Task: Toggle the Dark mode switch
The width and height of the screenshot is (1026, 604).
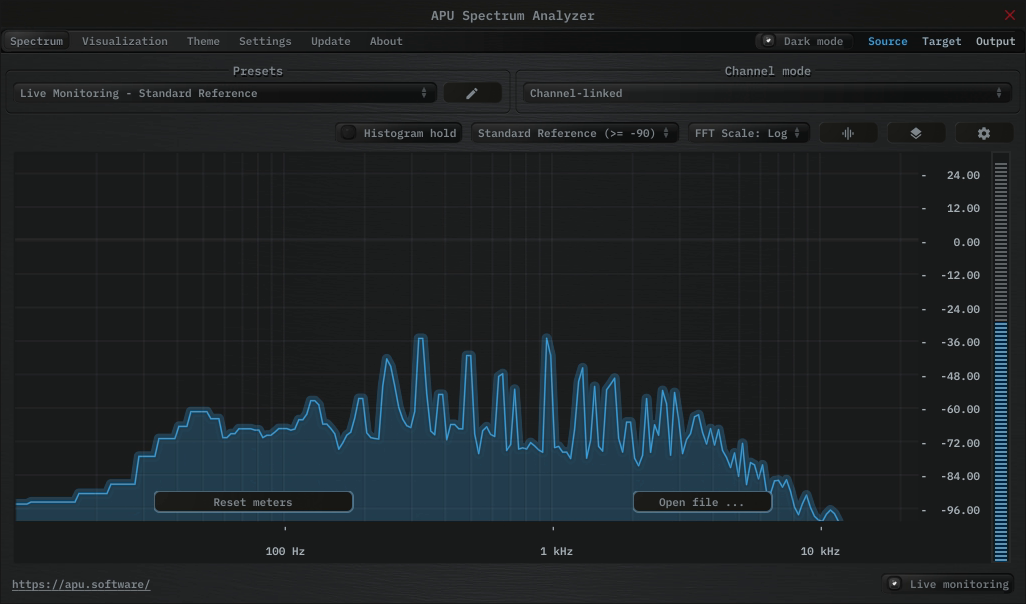Action: 769,41
